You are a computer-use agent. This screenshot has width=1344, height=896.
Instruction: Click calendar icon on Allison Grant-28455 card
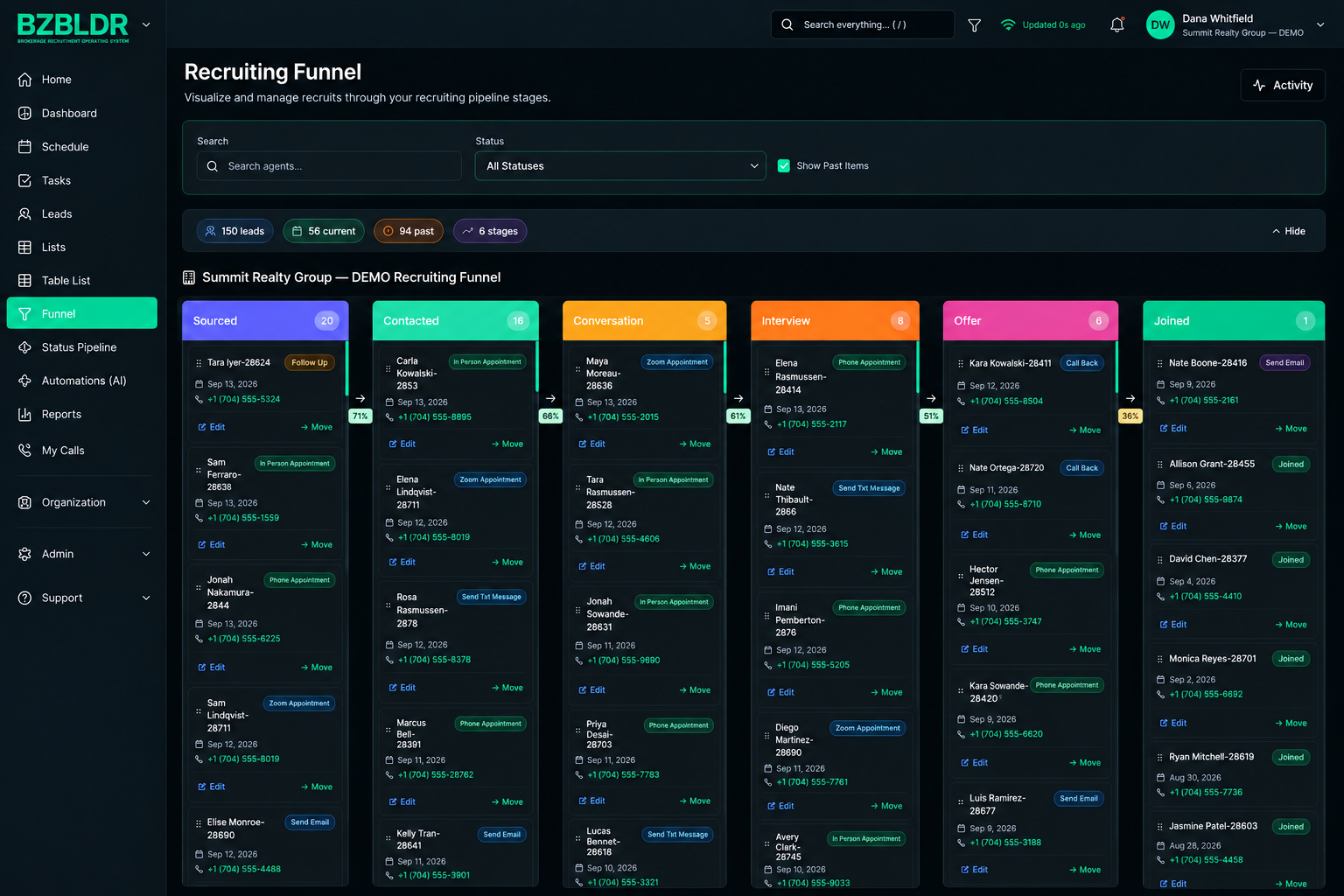click(x=1161, y=486)
